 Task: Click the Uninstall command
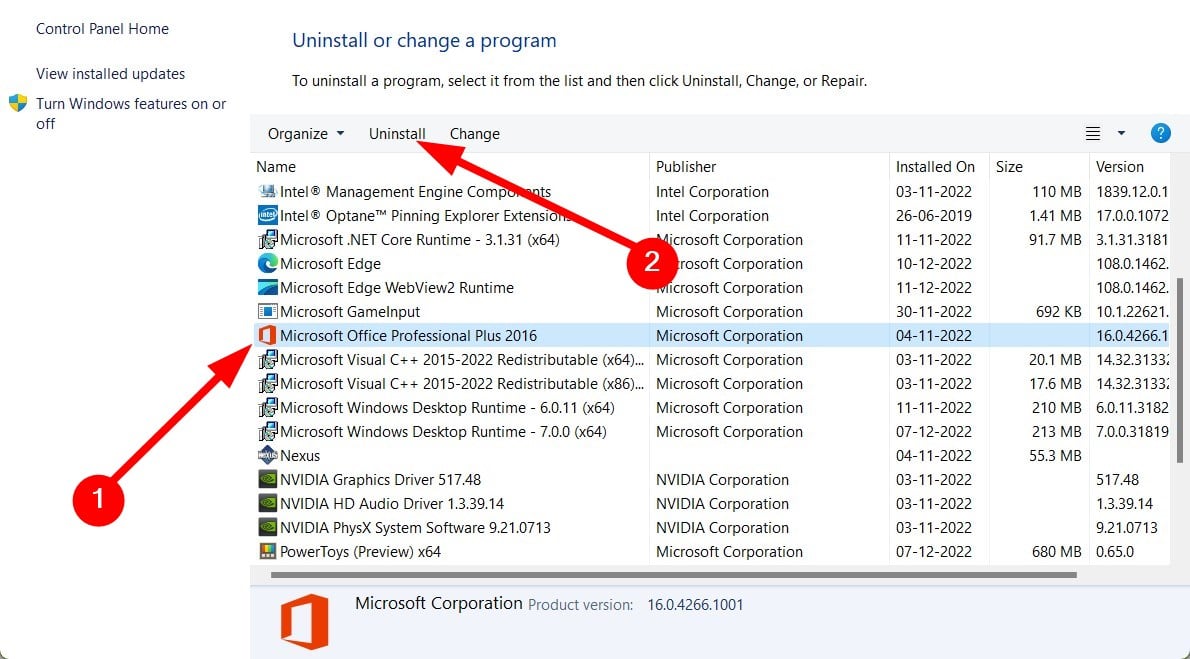coord(396,132)
